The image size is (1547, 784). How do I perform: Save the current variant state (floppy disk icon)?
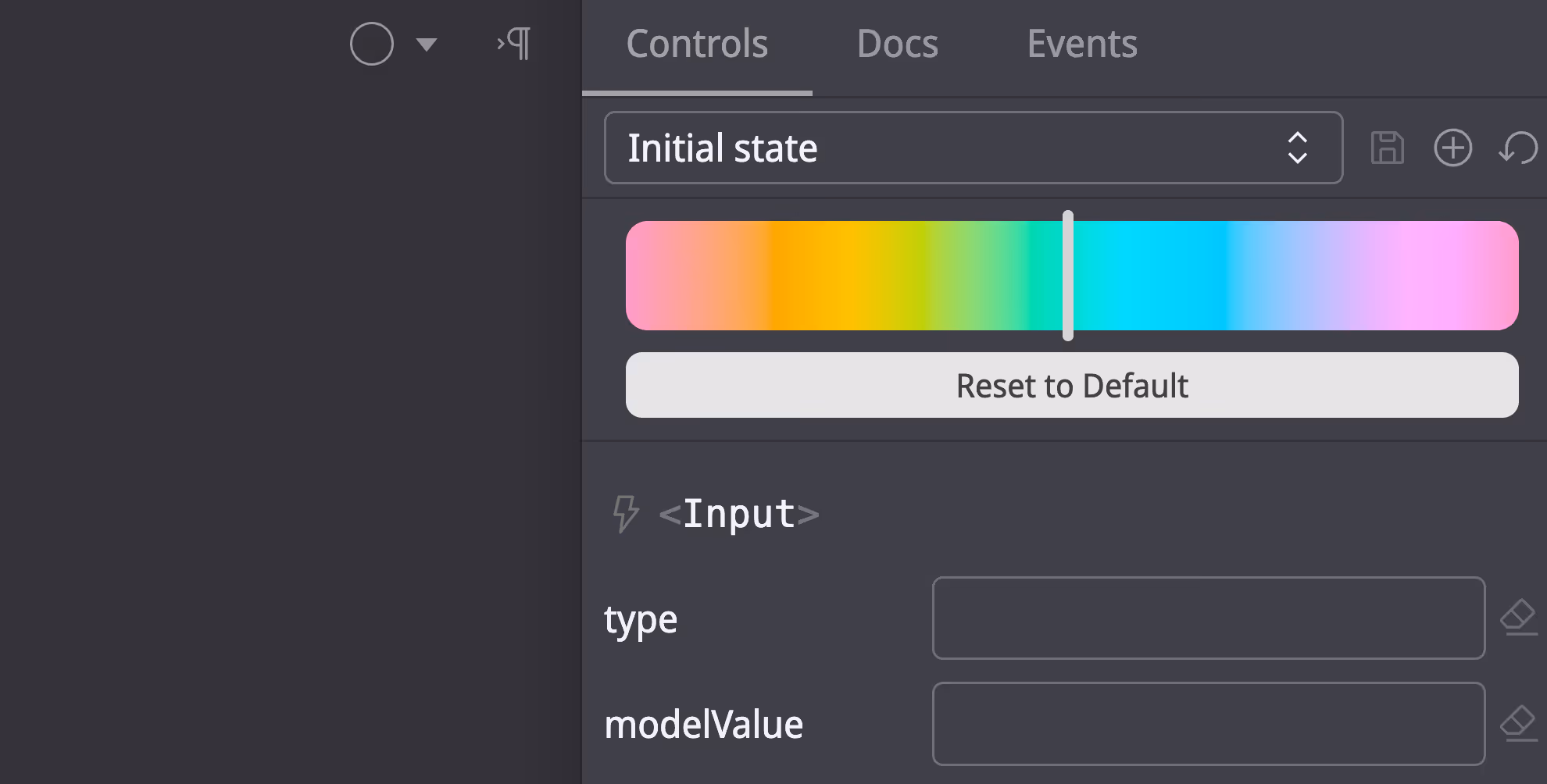(x=1387, y=148)
